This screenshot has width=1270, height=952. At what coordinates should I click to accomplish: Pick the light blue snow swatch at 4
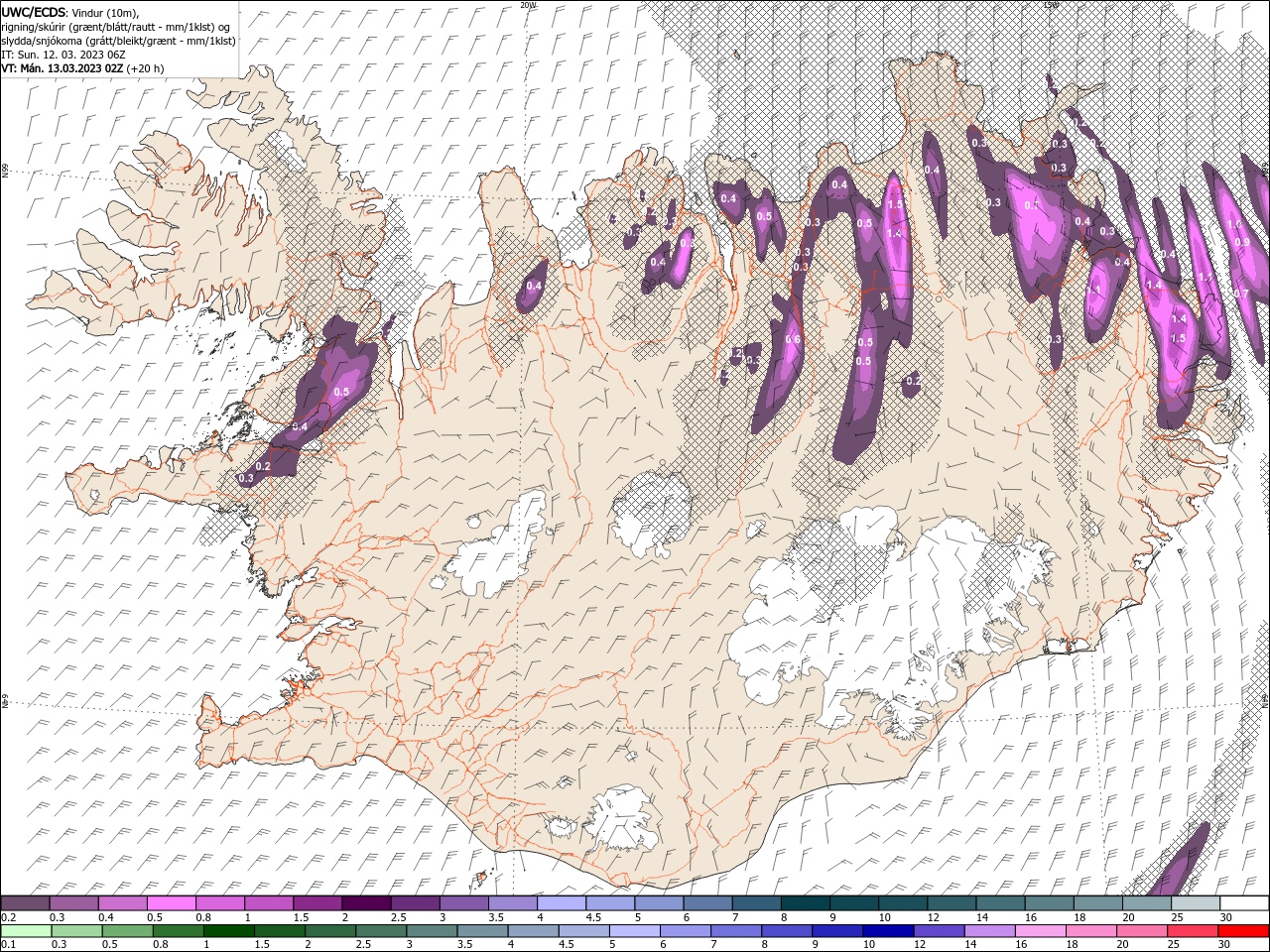coord(563,902)
